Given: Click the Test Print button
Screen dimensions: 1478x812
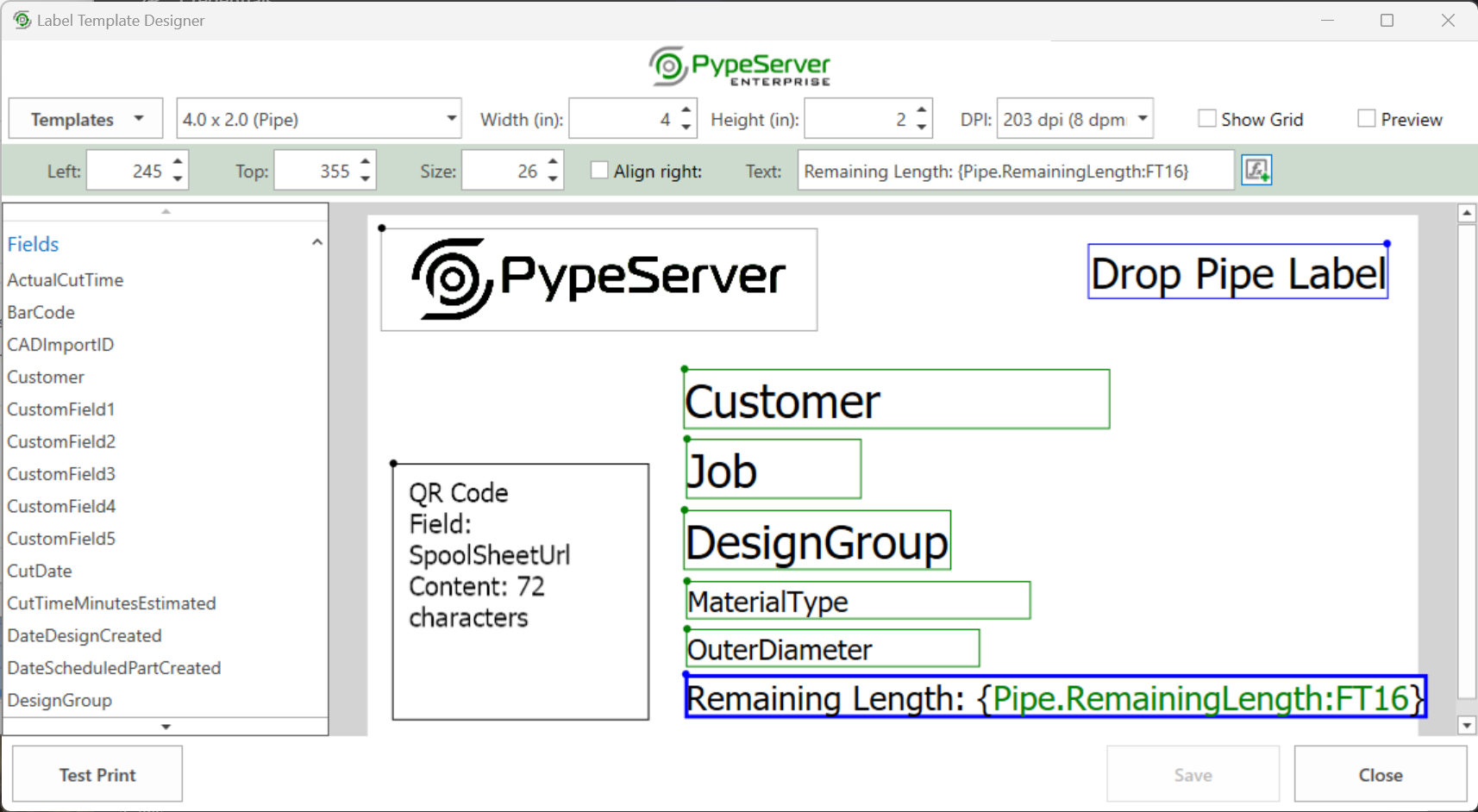Looking at the screenshot, I should pyautogui.click(x=97, y=775).
